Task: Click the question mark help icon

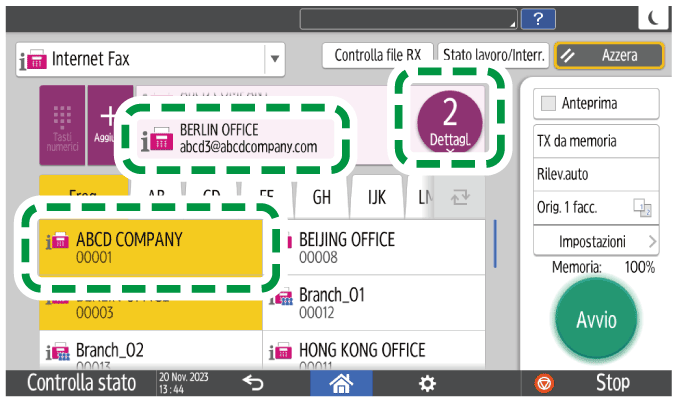Action: 539,18
